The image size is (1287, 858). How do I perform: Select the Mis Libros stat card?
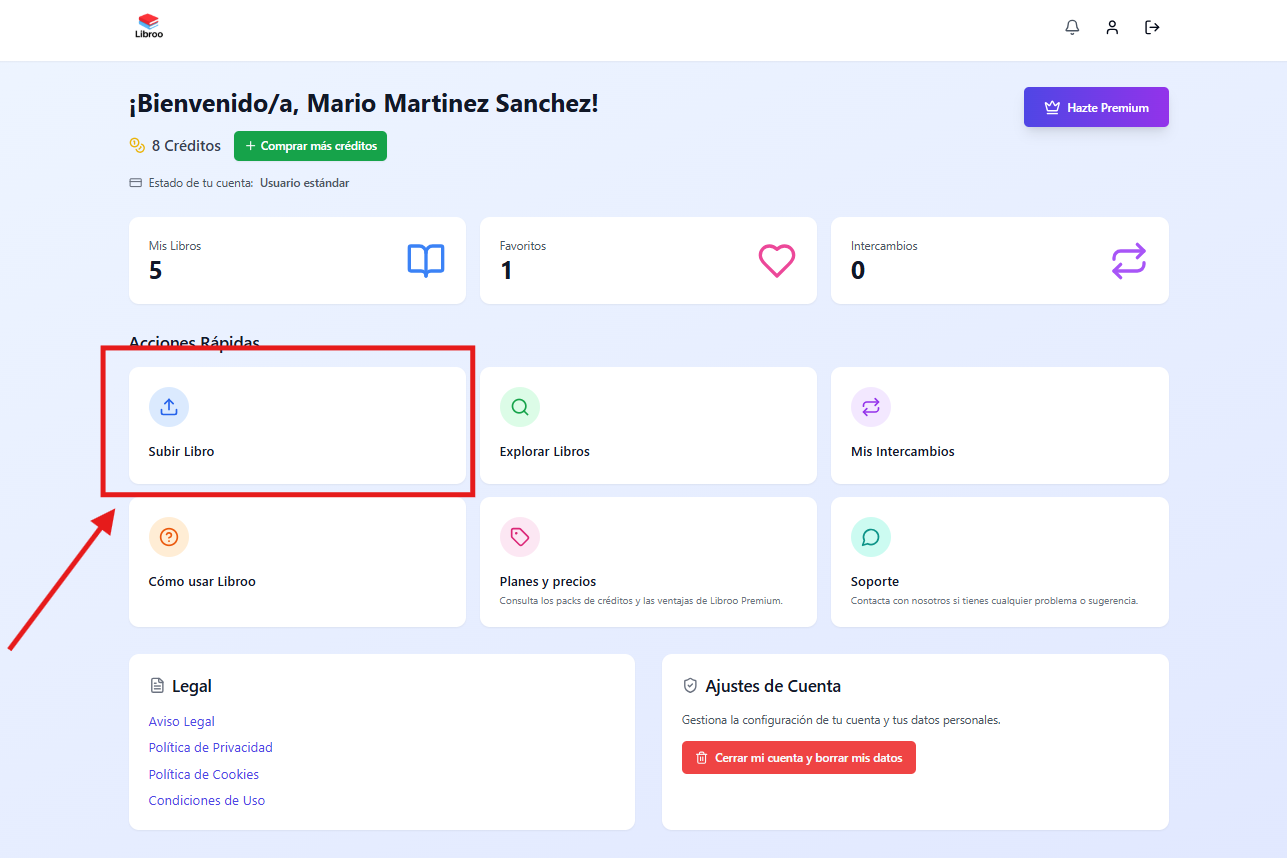(x=297, y=261)
